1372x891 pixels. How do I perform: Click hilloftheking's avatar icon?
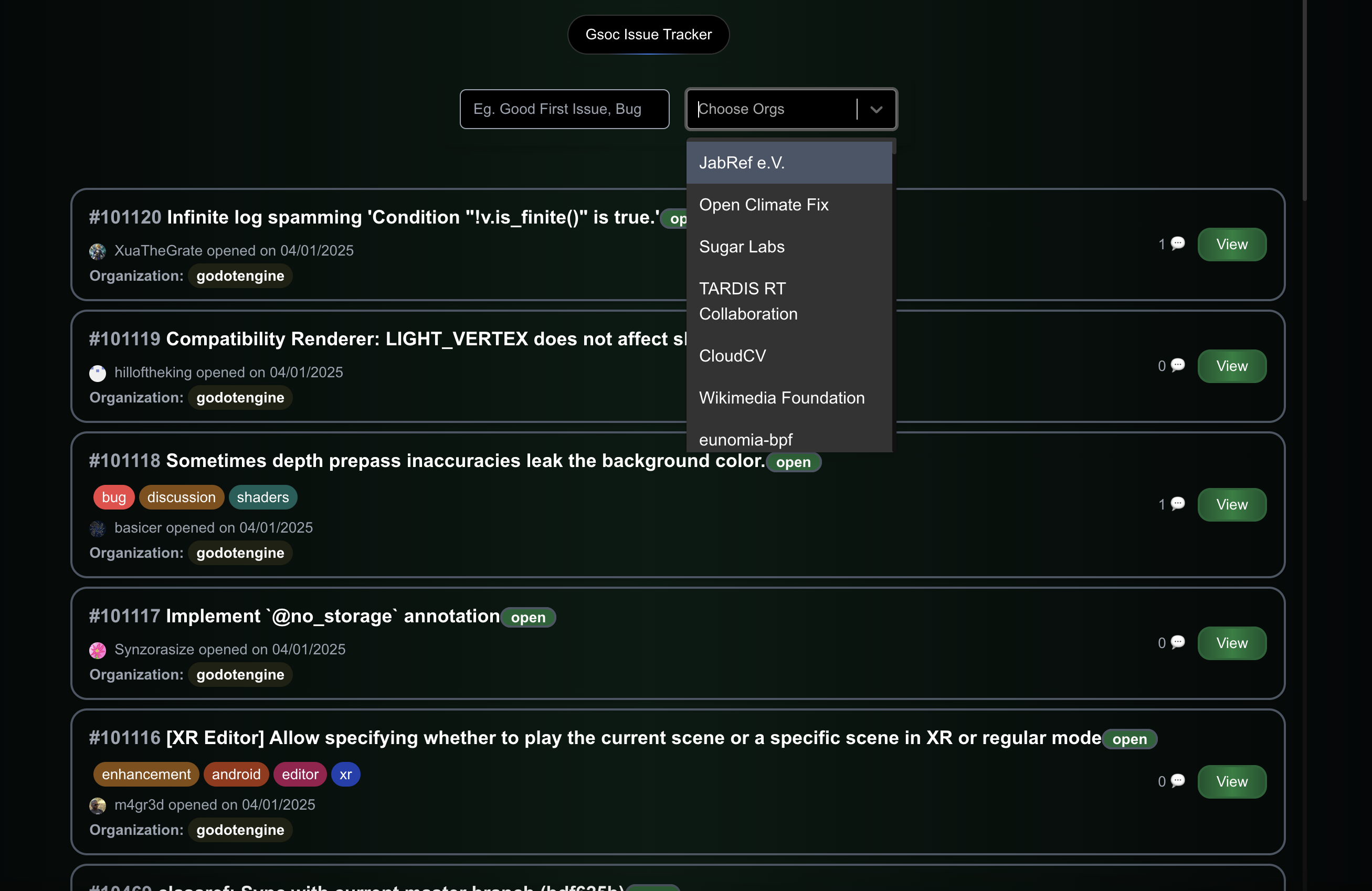coord(98,373)
